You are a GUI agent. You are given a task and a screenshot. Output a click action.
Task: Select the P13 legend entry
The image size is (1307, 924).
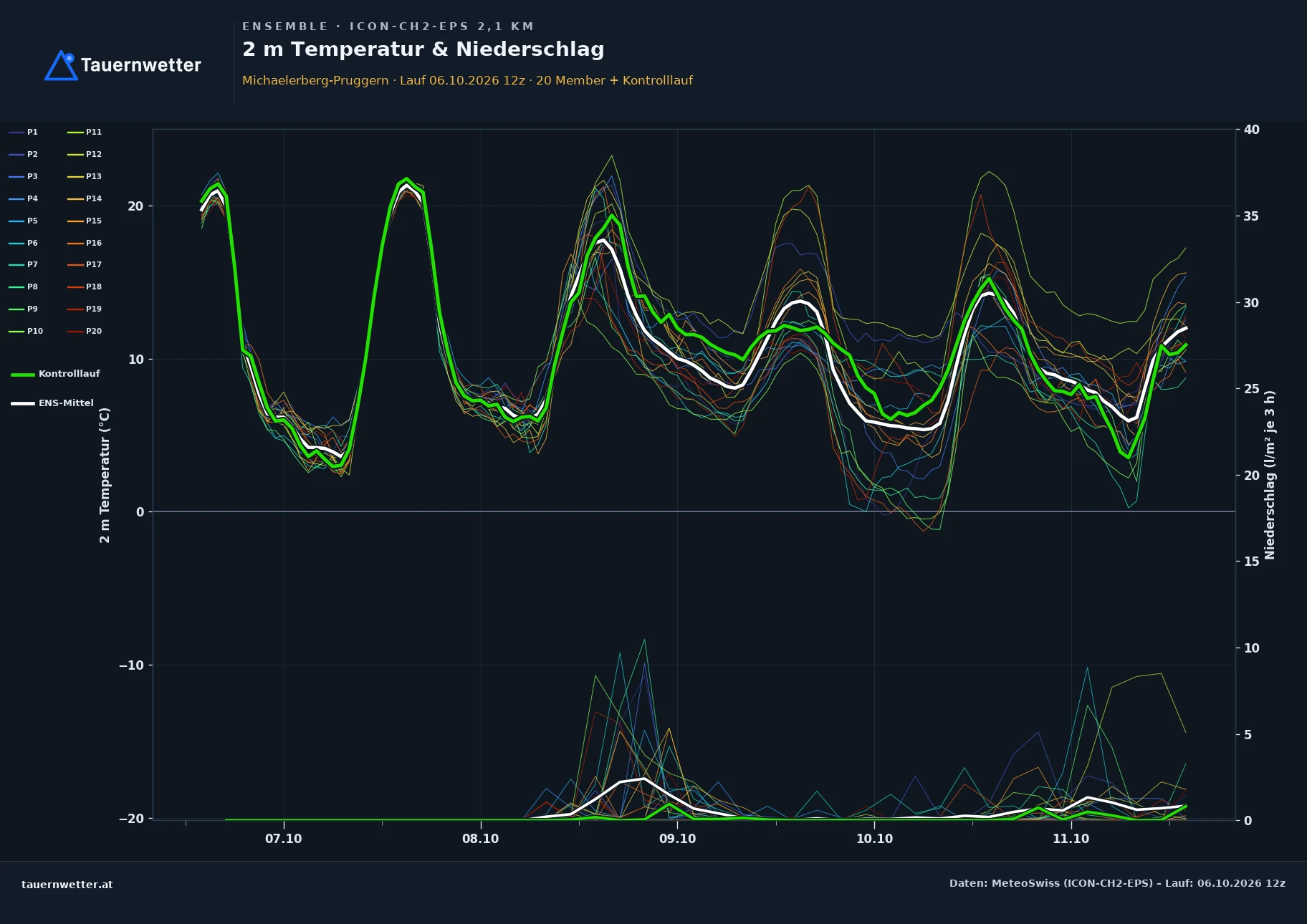(x=85, y=176)
